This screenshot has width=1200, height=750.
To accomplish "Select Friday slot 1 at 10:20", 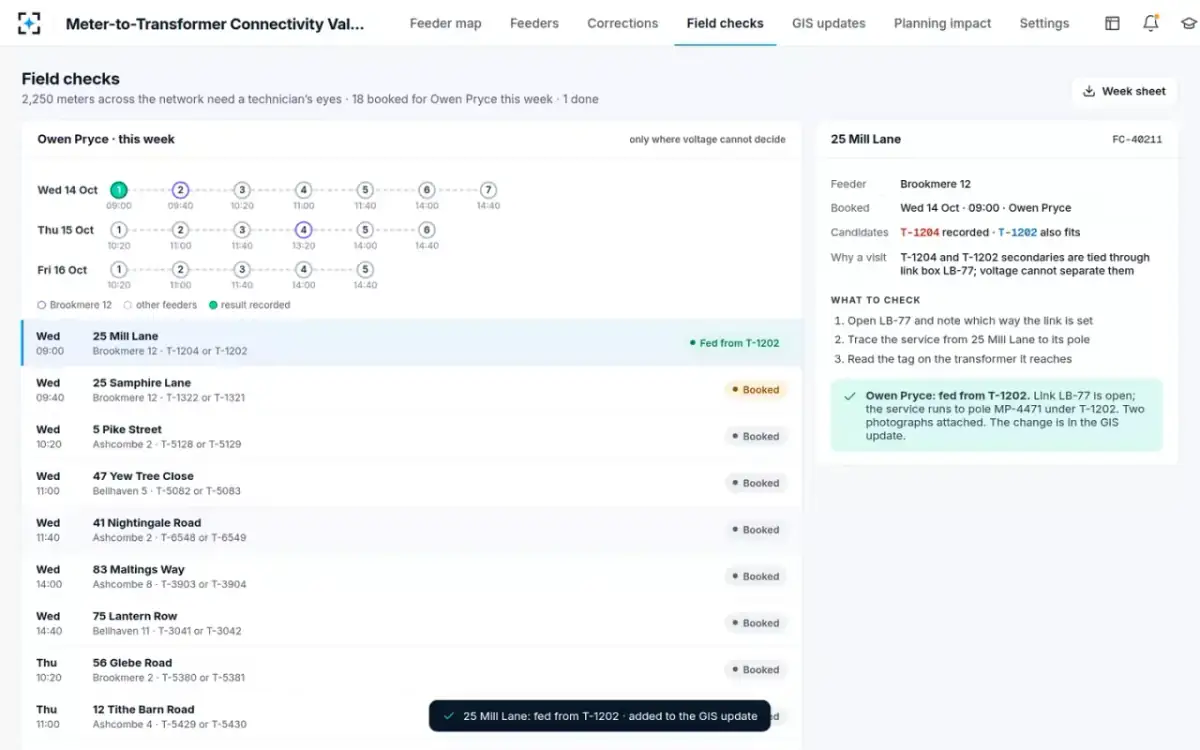I will coord(118,270).
